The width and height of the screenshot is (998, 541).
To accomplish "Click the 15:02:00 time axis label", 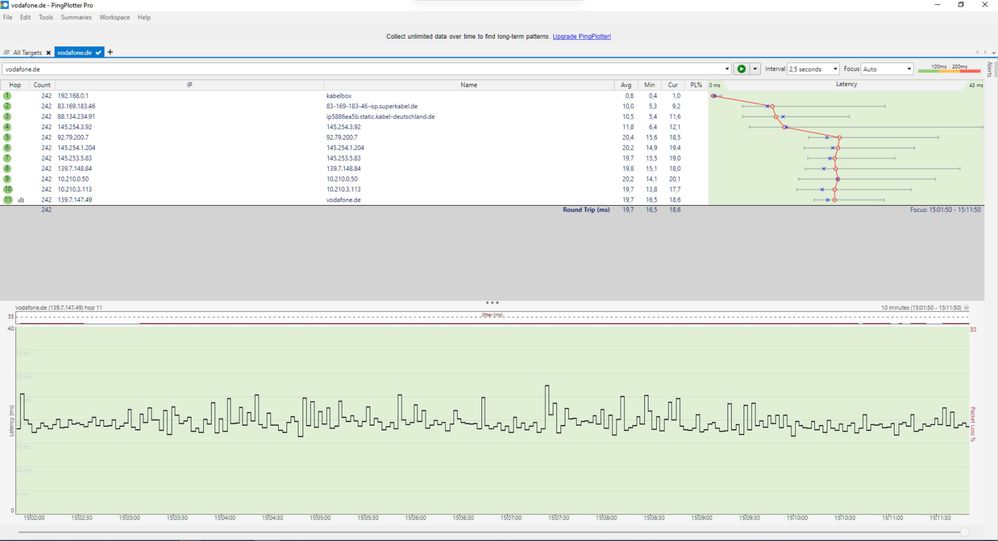I will [x=34, y=517].
